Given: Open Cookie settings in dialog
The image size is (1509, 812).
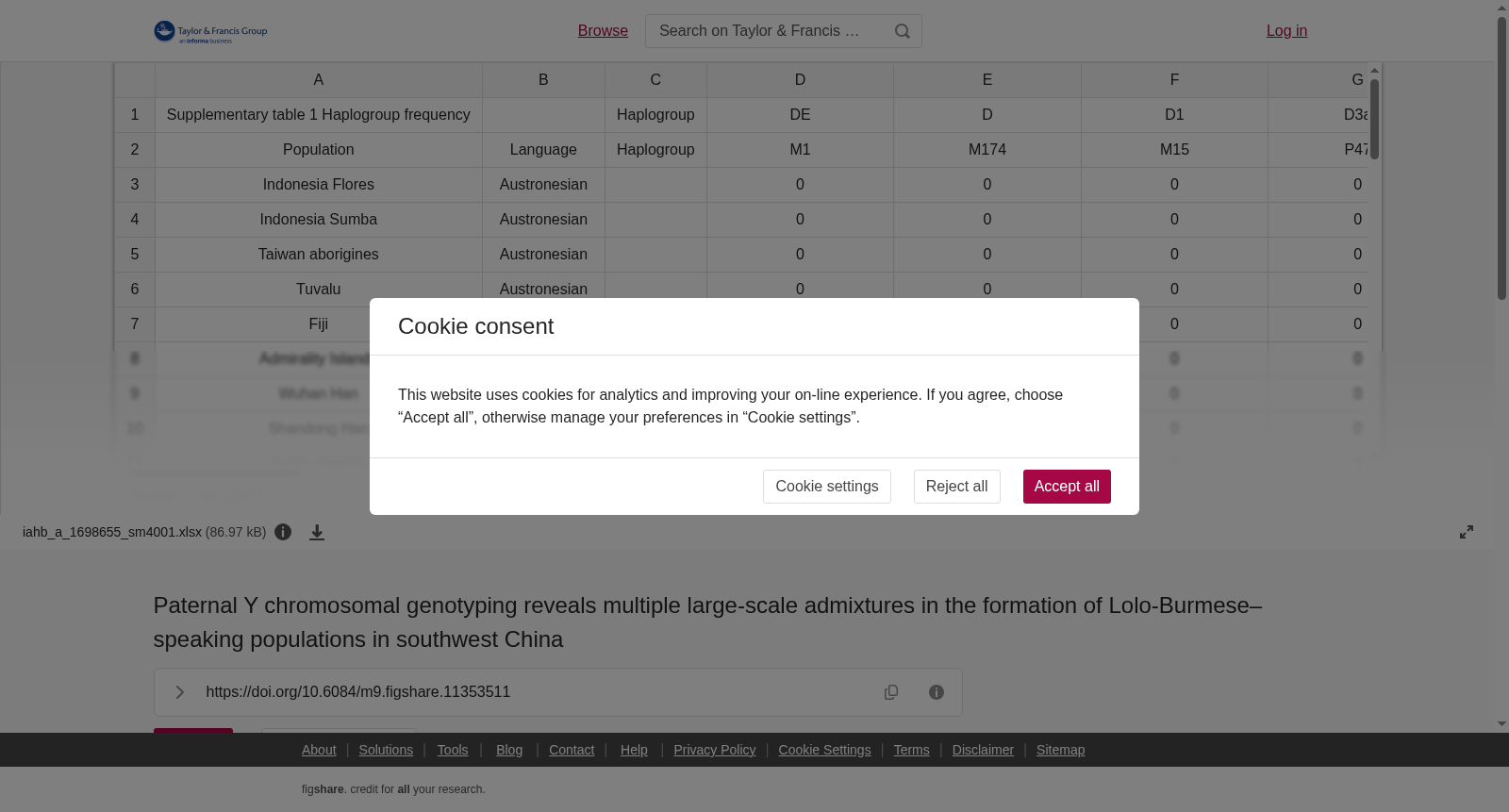Looking at the screenshot, I should [x=826, y=487].
